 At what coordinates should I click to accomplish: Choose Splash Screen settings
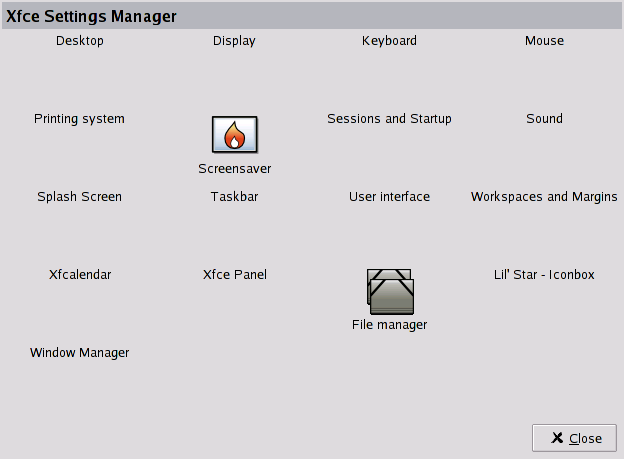point(80,197)
